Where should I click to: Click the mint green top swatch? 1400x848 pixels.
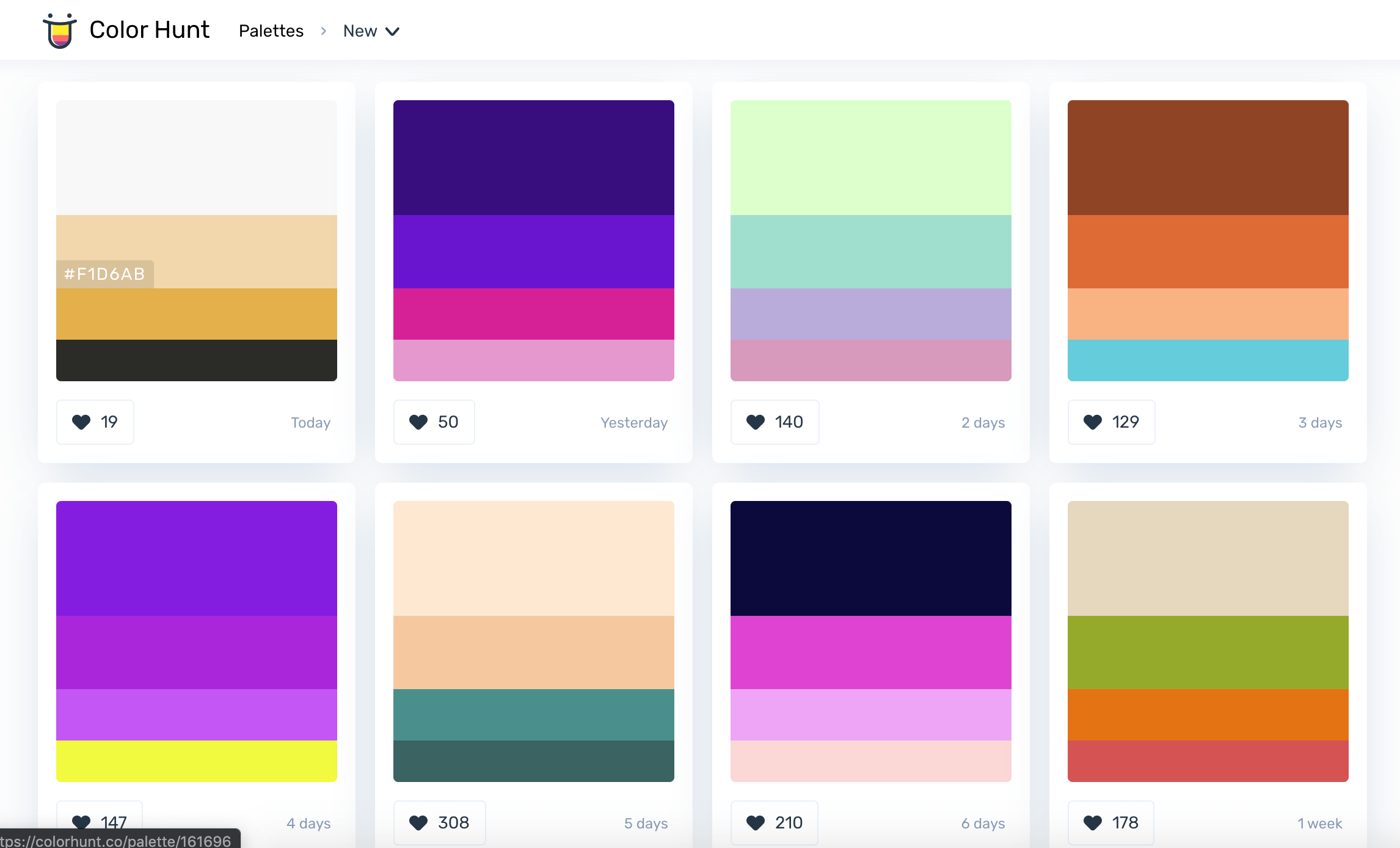pos(870,158)
